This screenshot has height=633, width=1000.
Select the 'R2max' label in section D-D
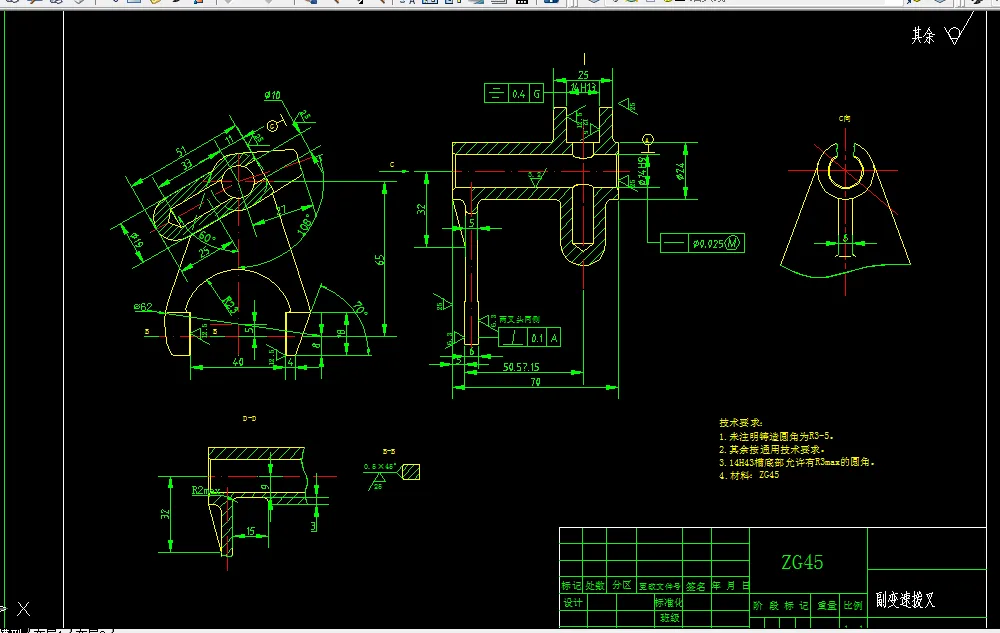click(205, 491)
